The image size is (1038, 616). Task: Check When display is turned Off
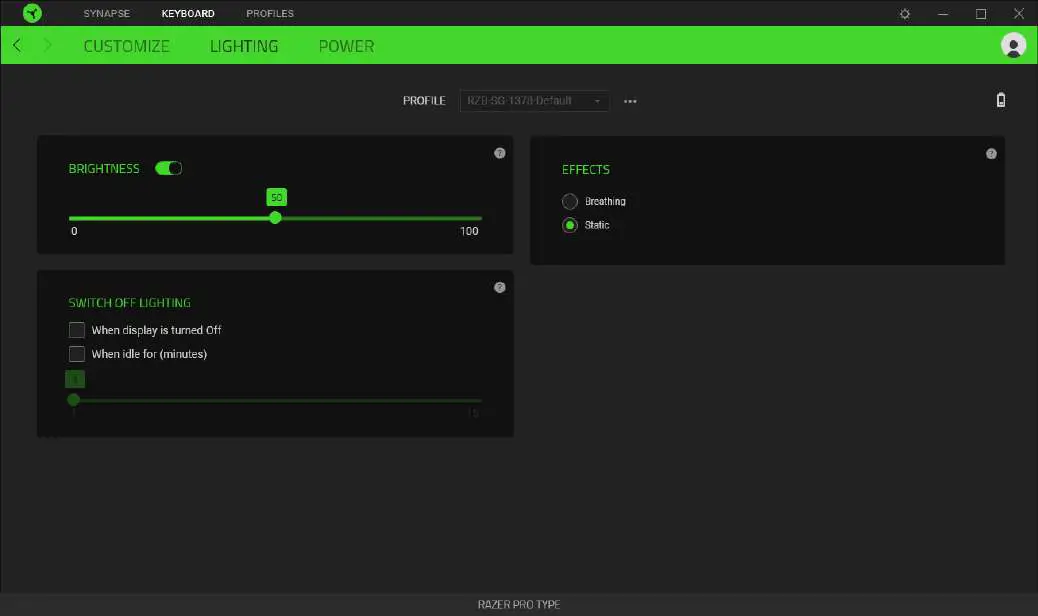[77, 330]
